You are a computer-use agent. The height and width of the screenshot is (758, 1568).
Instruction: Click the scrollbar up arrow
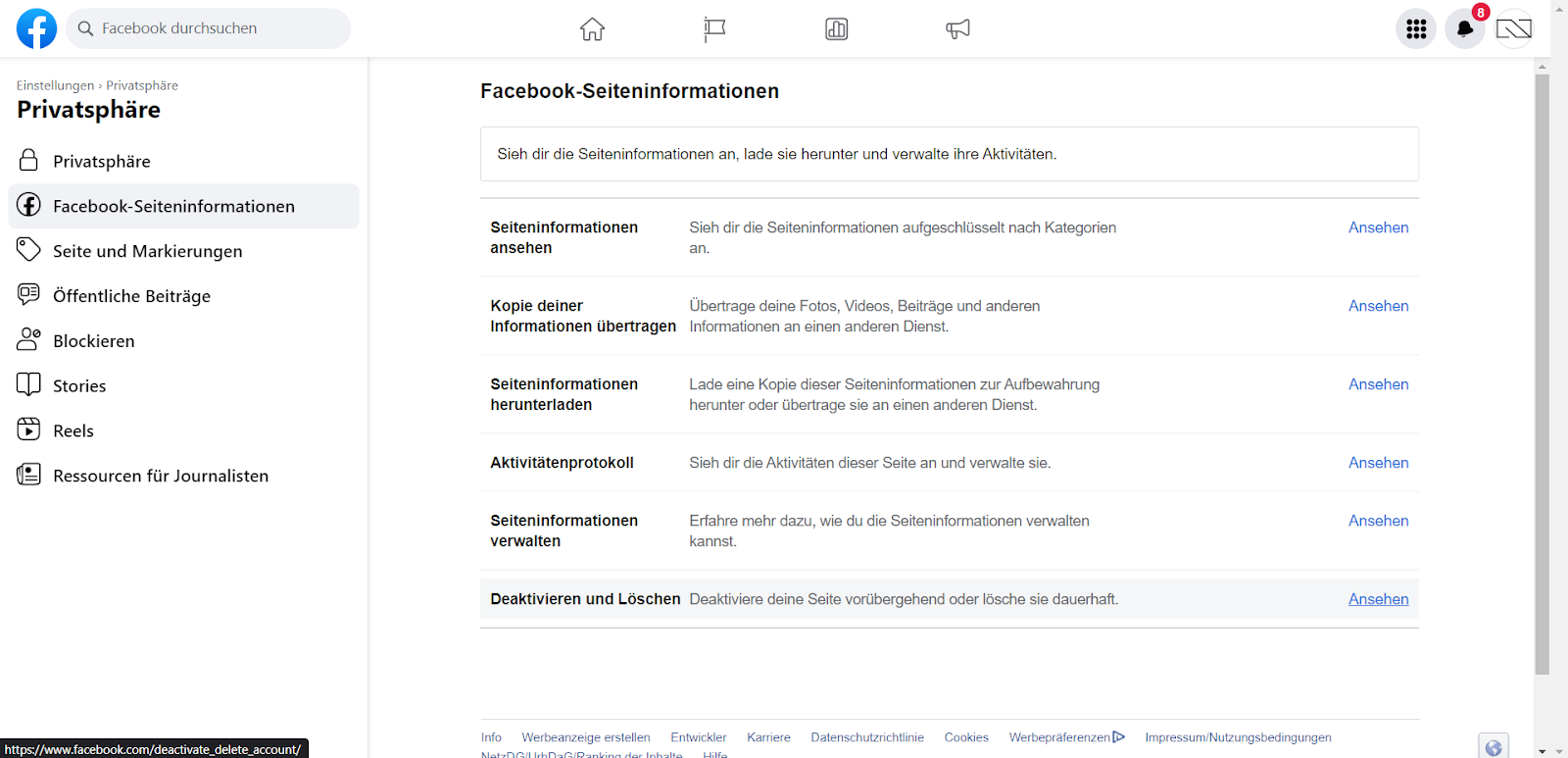tap(1543, 66)
